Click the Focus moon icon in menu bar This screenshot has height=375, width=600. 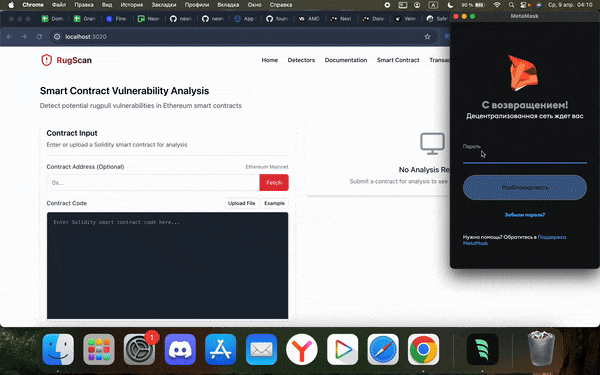coord(450,5)
